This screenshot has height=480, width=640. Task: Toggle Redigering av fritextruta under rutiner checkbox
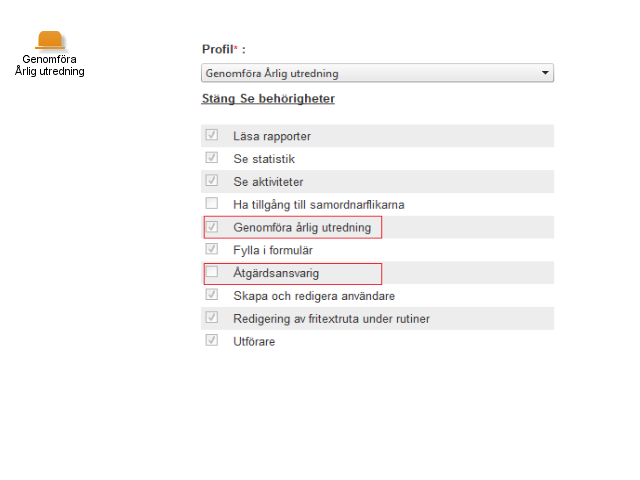pos(211,318)
